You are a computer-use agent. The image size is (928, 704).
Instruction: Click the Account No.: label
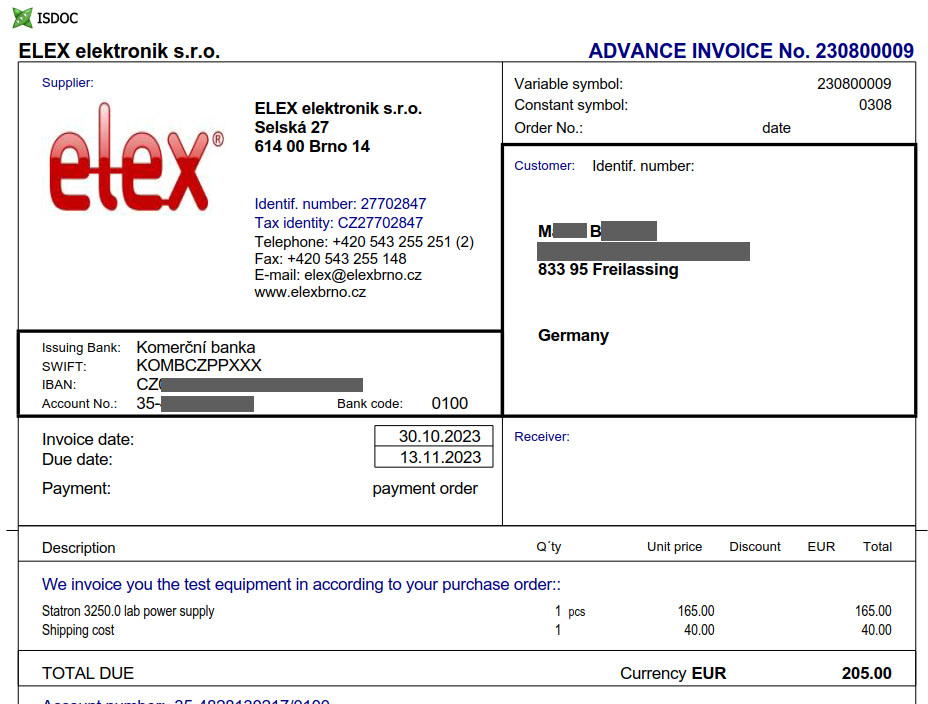(x=79, y=403)
